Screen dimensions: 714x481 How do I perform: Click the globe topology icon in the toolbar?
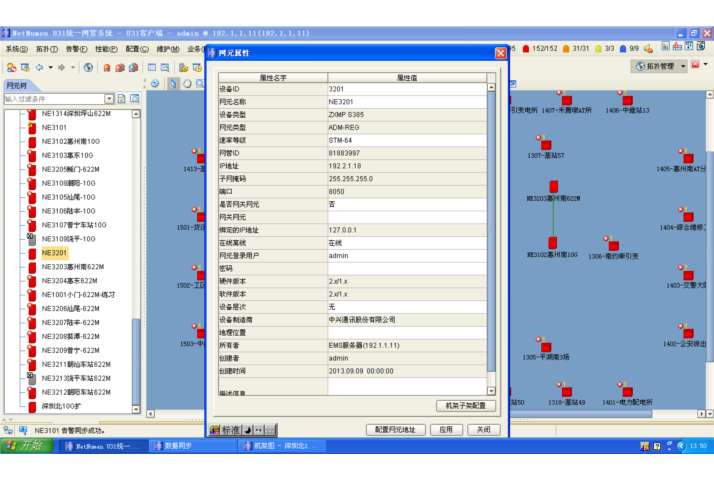click(88, 67)
